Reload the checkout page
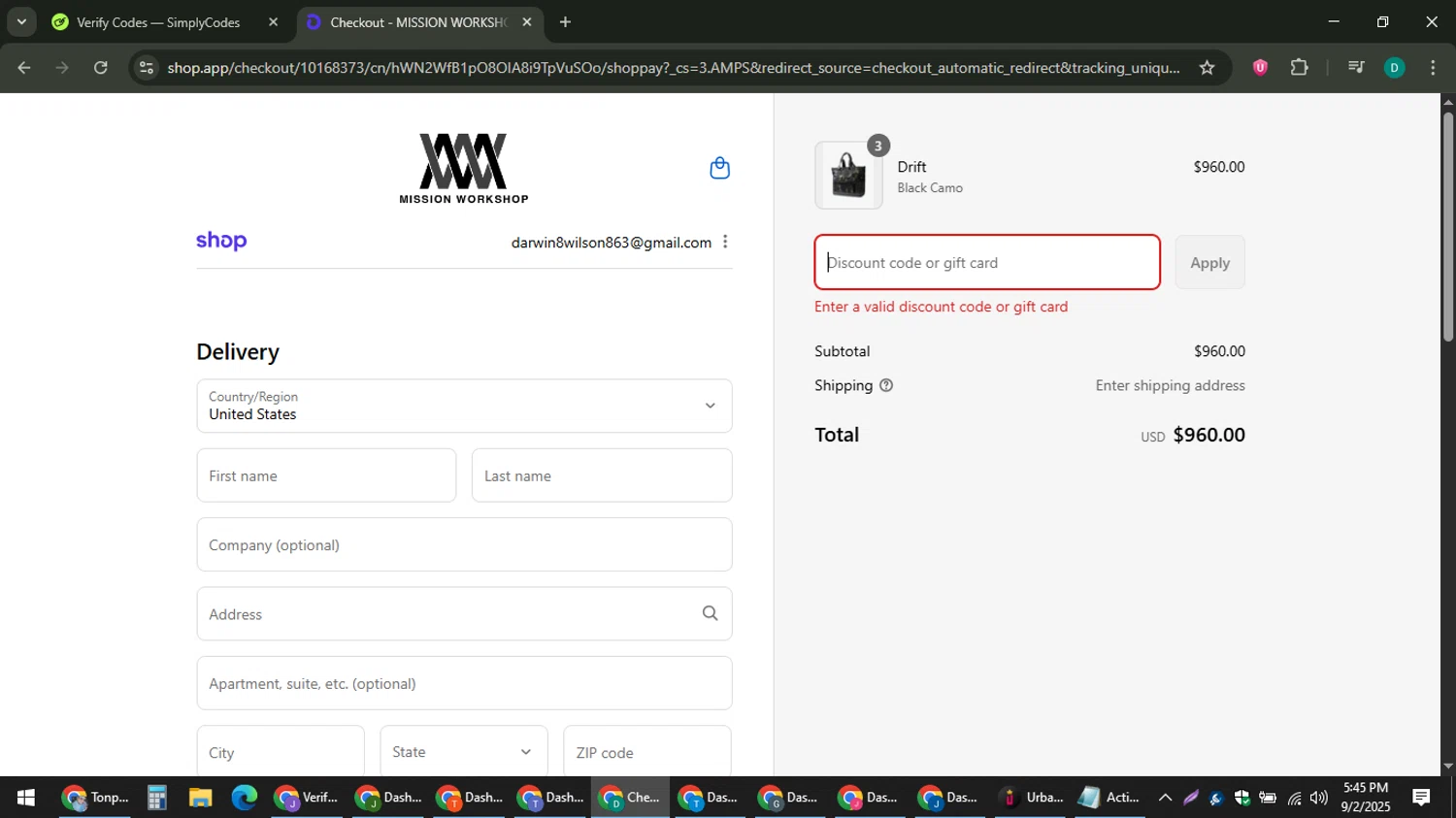1456x818 pixels. coord(101,67)
